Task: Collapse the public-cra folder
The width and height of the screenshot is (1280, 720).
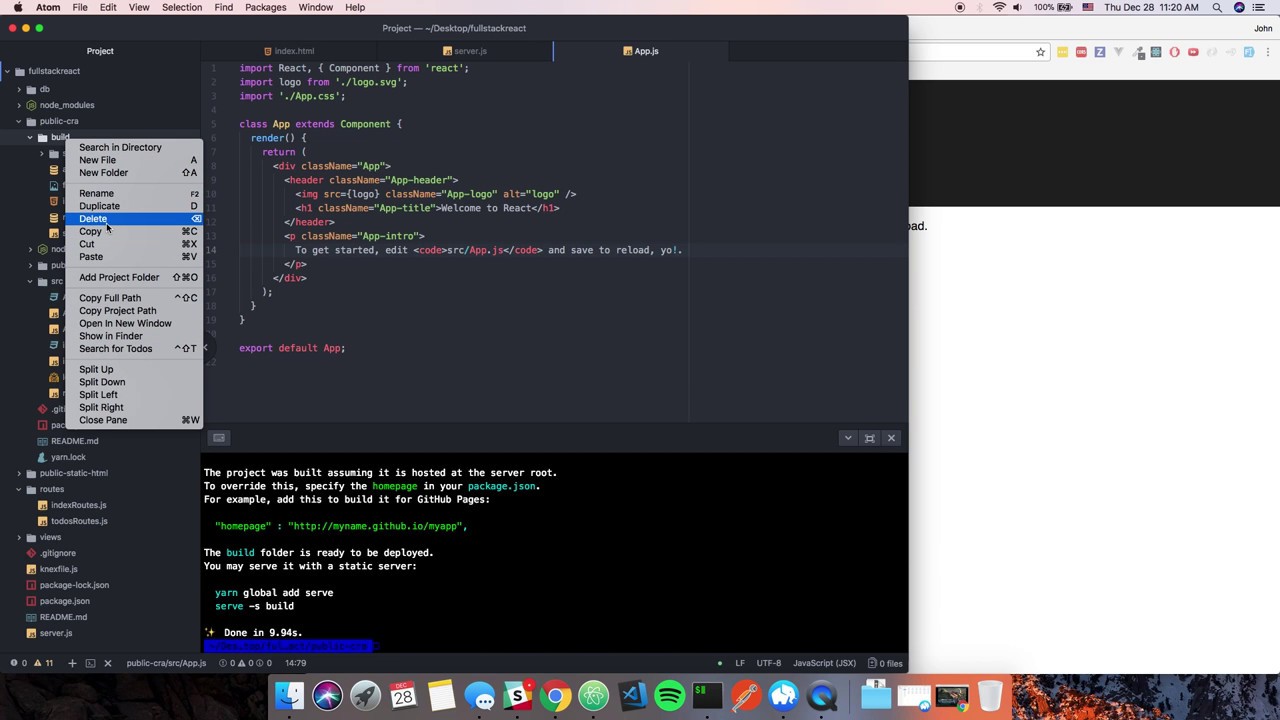Action: (x=19, y=121)
